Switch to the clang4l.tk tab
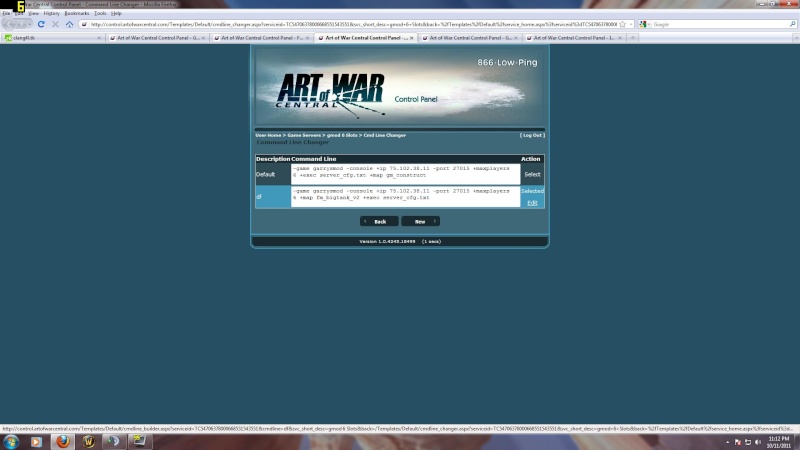The width and height of the screenshot is (800, 450). [53, 37]
